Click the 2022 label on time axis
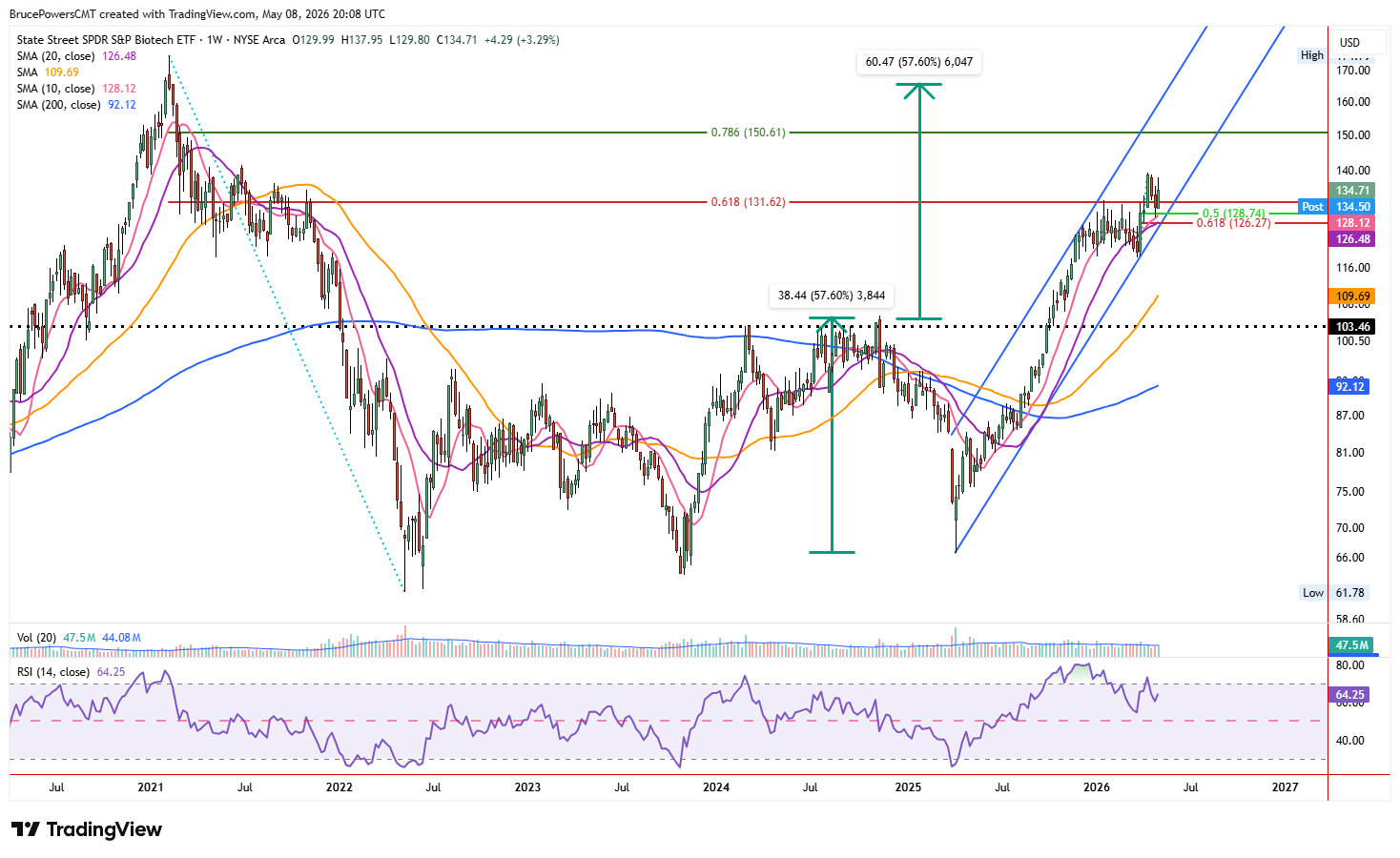The width and height of the screenshot is (1400, 858). pos(340,787)
